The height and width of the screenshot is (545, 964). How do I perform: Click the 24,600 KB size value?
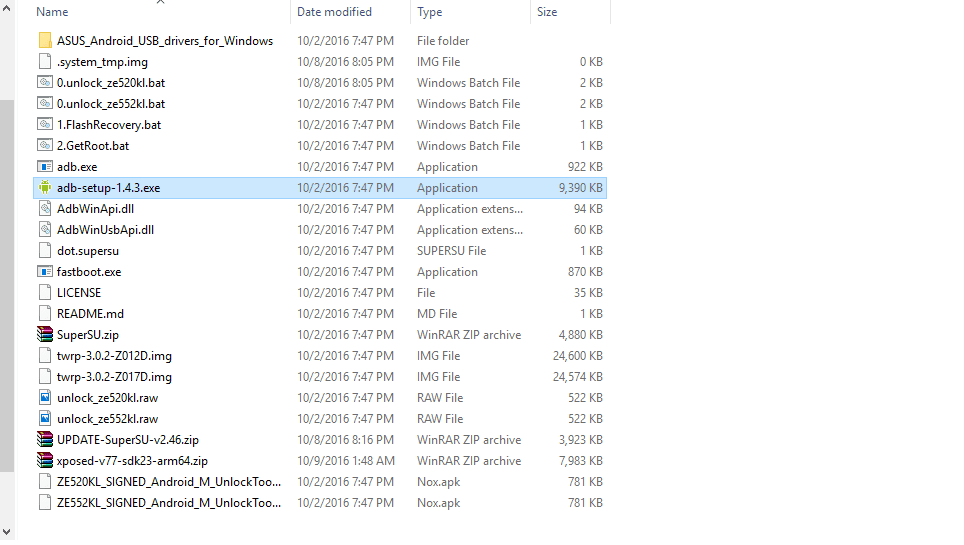point(577,356)
